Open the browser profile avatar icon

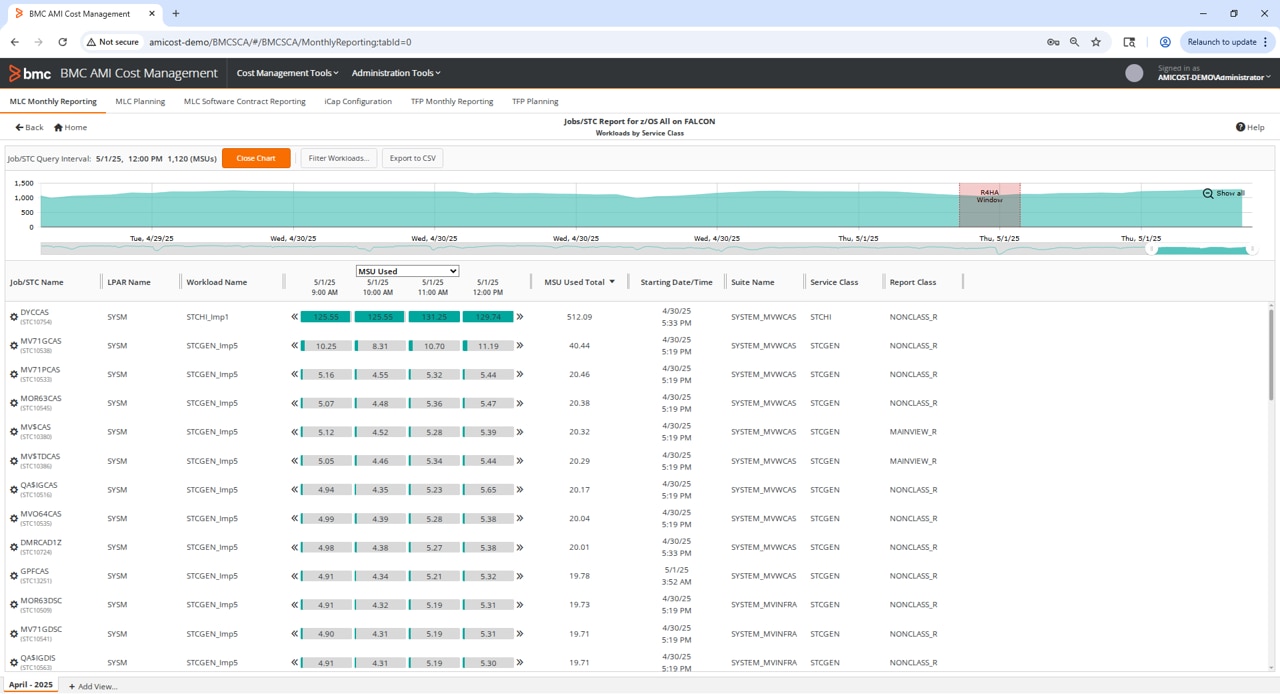coord(1165,42)
